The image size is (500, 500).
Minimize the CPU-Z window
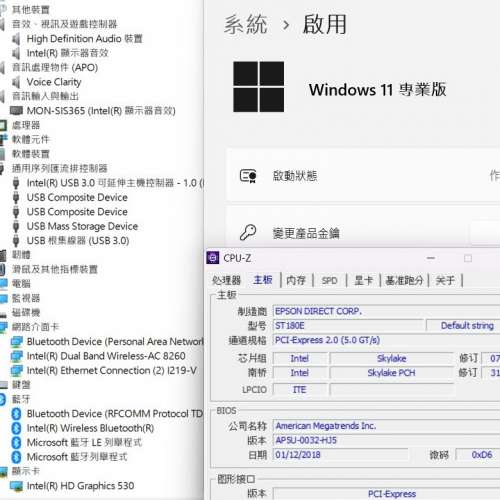431,258
